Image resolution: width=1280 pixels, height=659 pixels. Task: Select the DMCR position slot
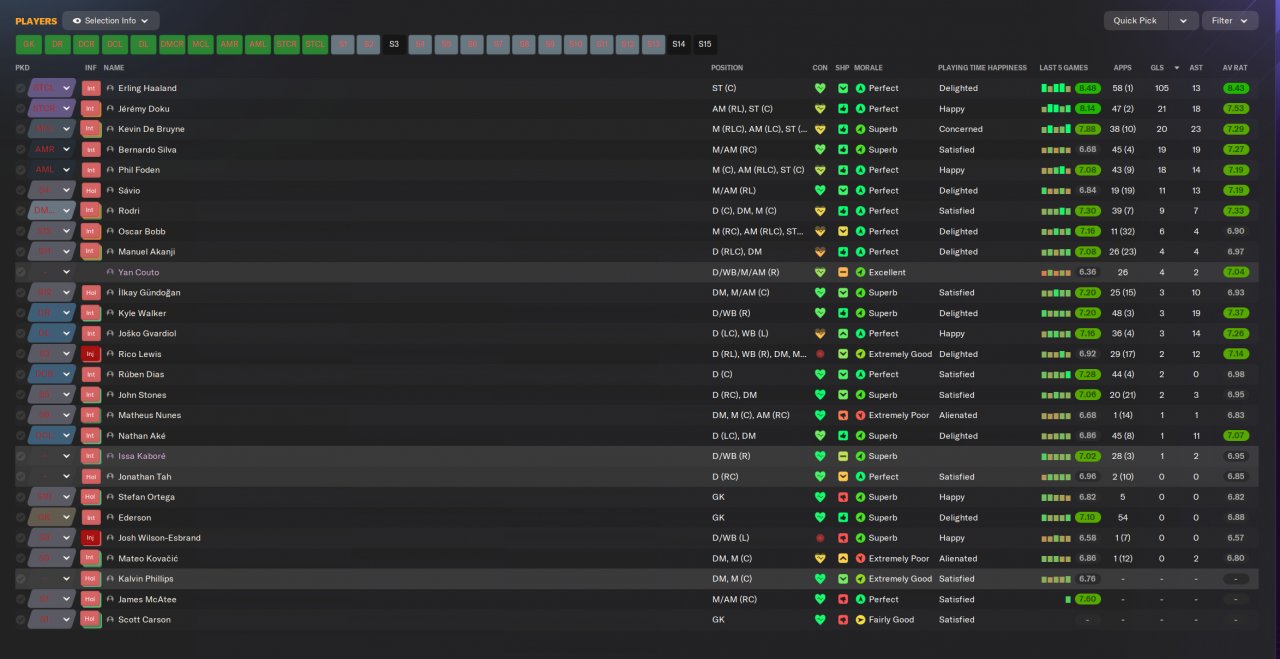tap(173, 44)
